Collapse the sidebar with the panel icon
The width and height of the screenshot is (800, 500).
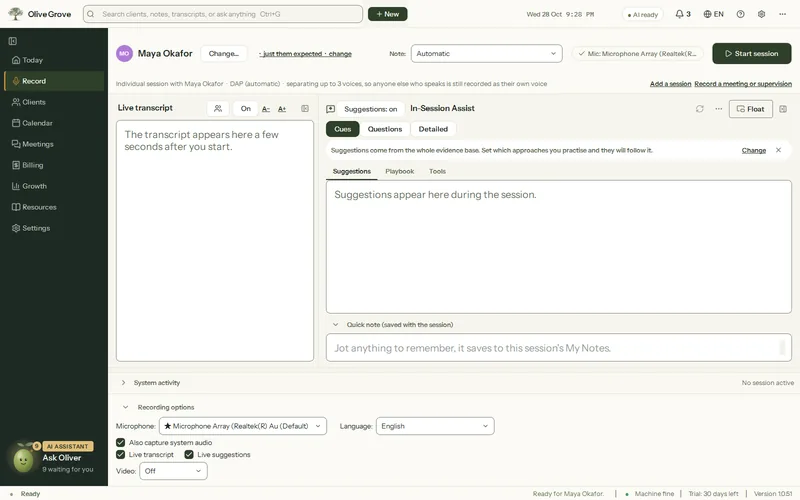click(13, 41)
